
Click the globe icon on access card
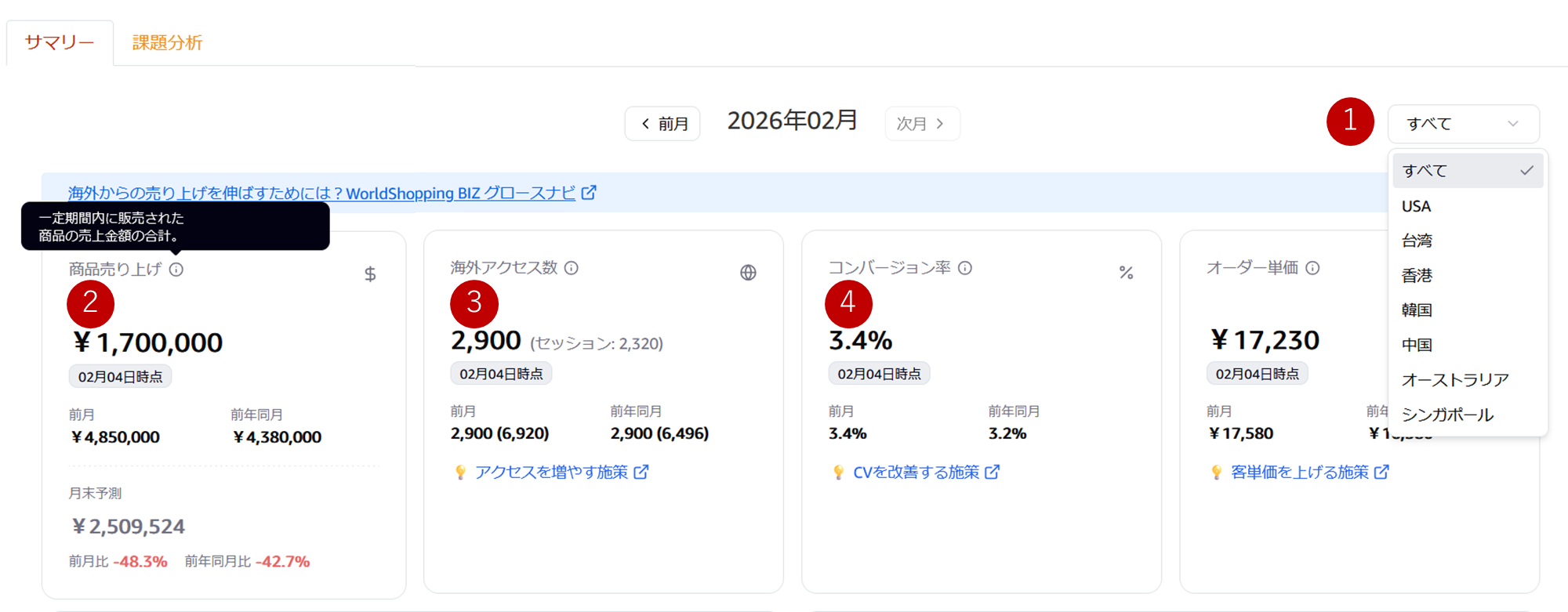pyautogui.click(x=748, y=273)
